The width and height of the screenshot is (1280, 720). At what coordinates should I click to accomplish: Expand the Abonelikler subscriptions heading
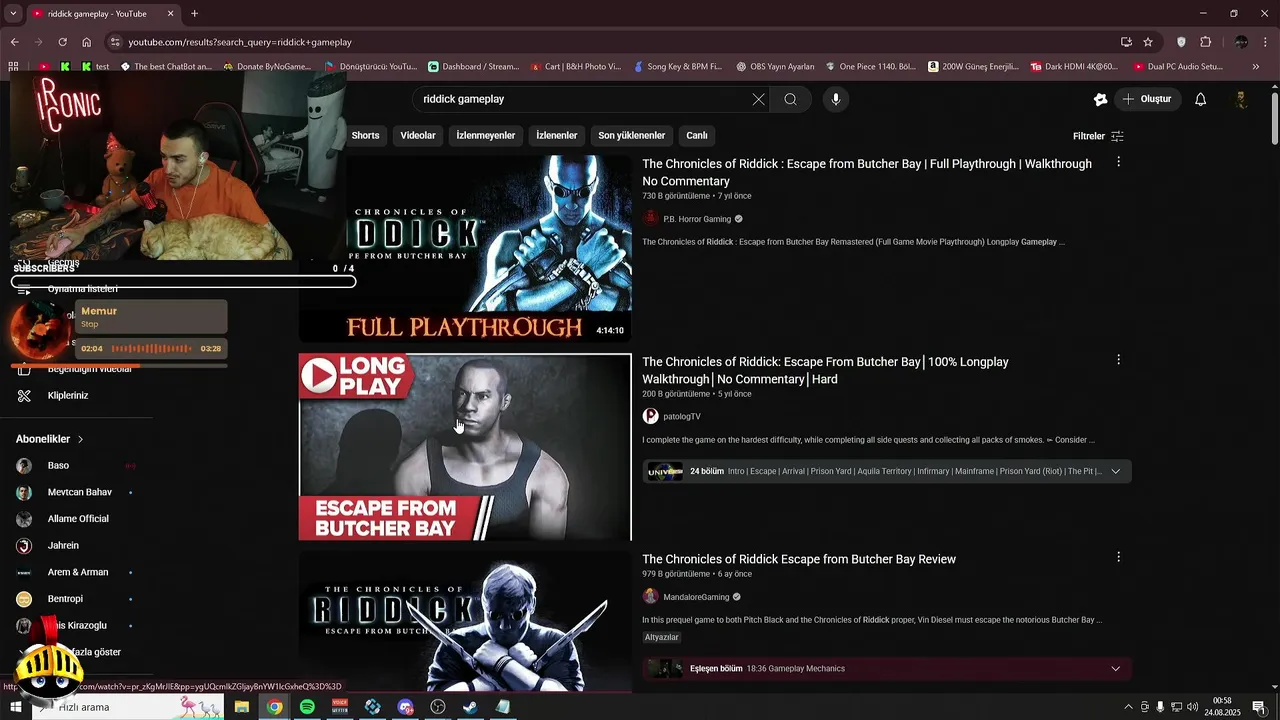pos(50,439)
